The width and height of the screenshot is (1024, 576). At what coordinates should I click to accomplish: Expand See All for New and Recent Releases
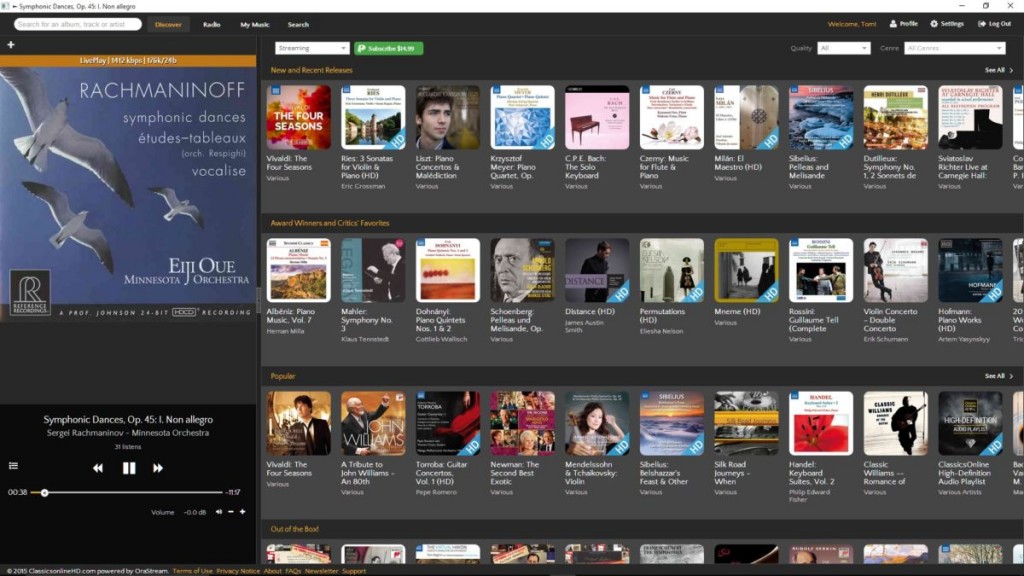[999, 70]
